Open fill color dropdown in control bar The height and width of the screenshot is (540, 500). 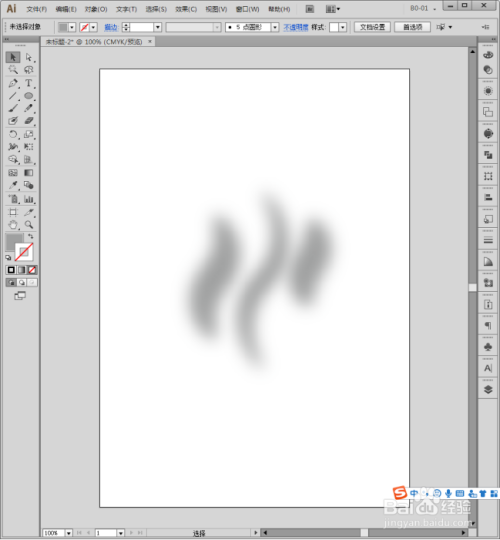click(72, 27)
